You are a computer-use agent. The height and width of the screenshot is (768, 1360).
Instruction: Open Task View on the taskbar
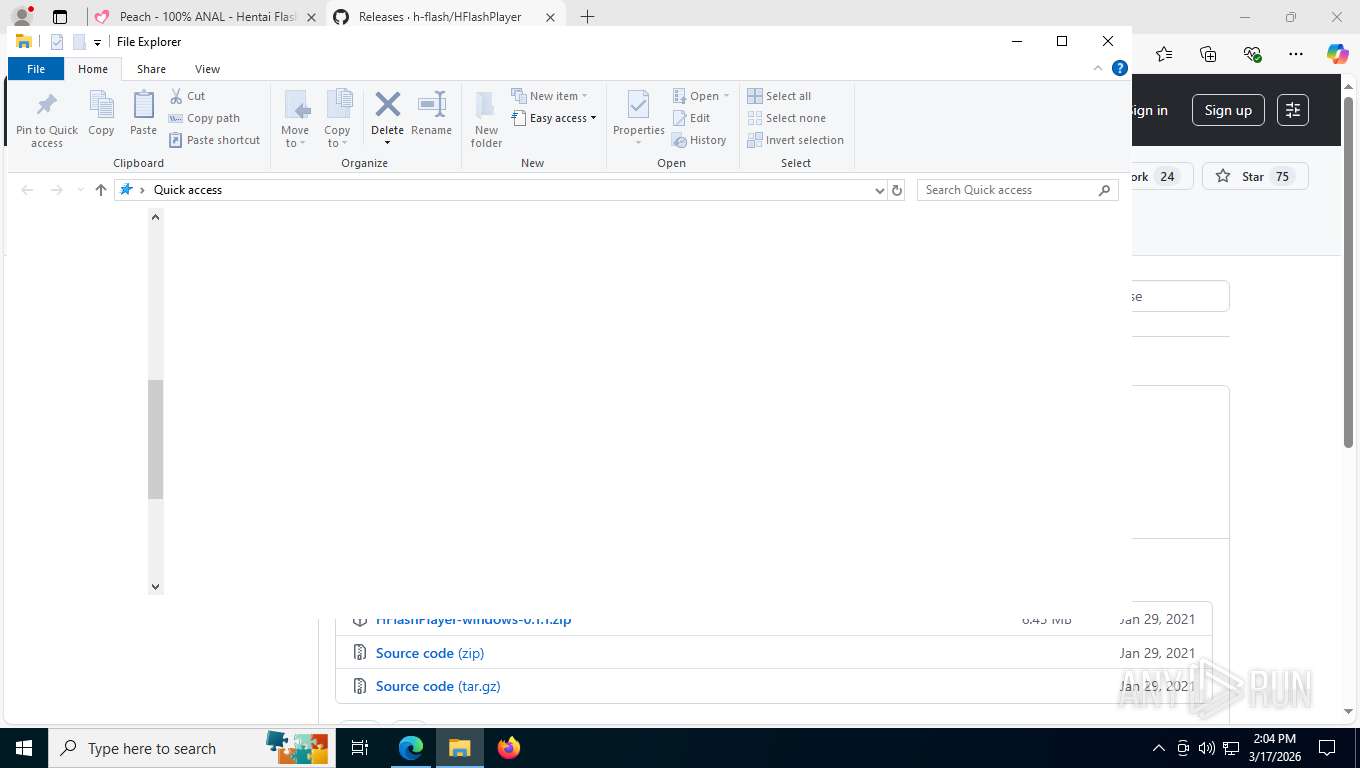(x=360, y=748)
